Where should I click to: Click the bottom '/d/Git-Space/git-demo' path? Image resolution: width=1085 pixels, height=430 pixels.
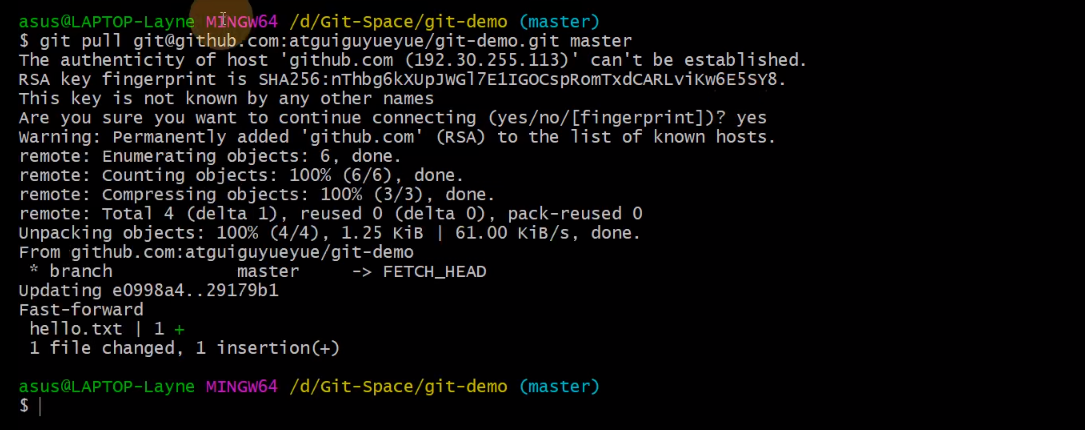pos(398,386)
